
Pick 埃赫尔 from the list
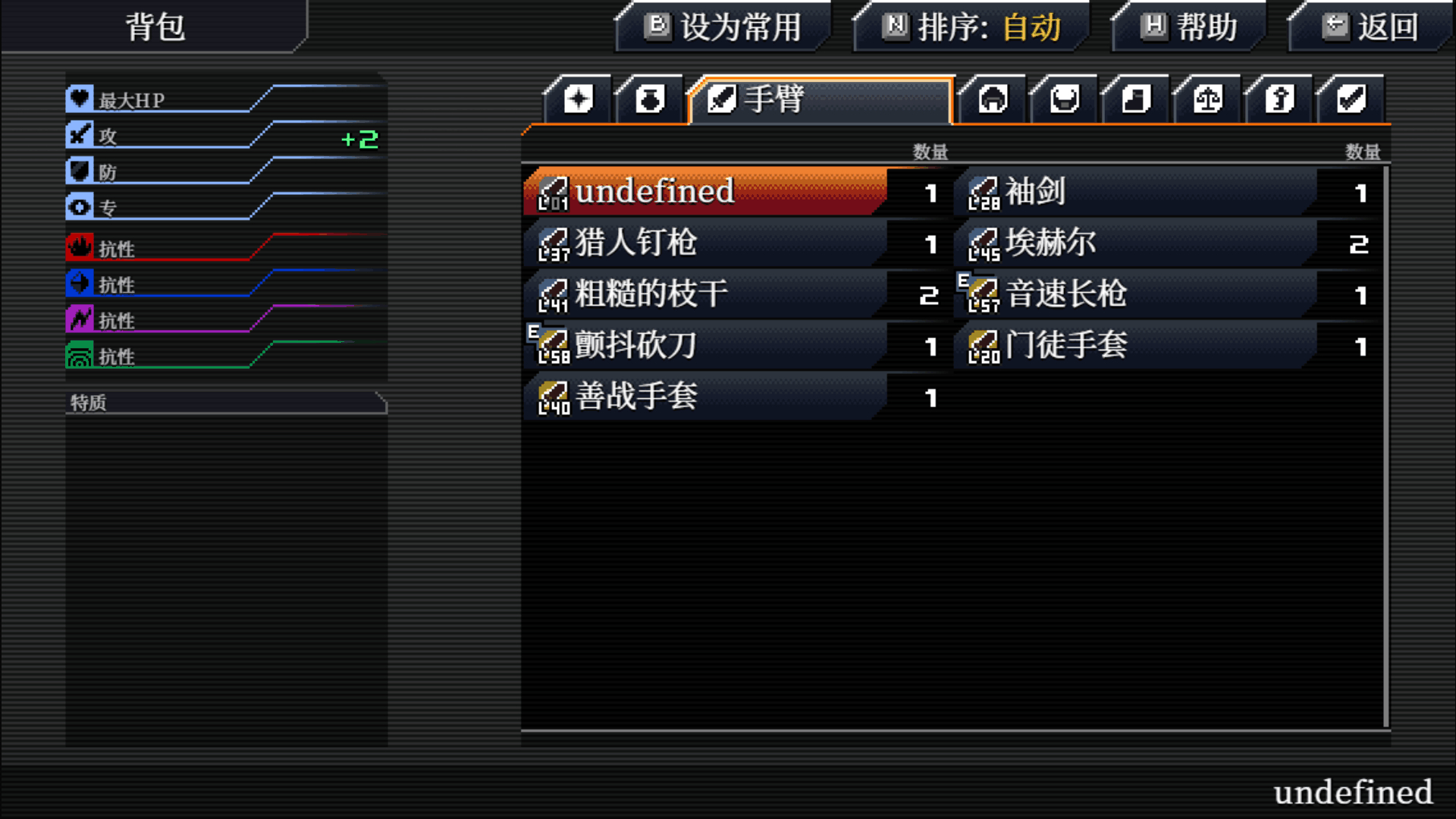tap(1167, 243)
